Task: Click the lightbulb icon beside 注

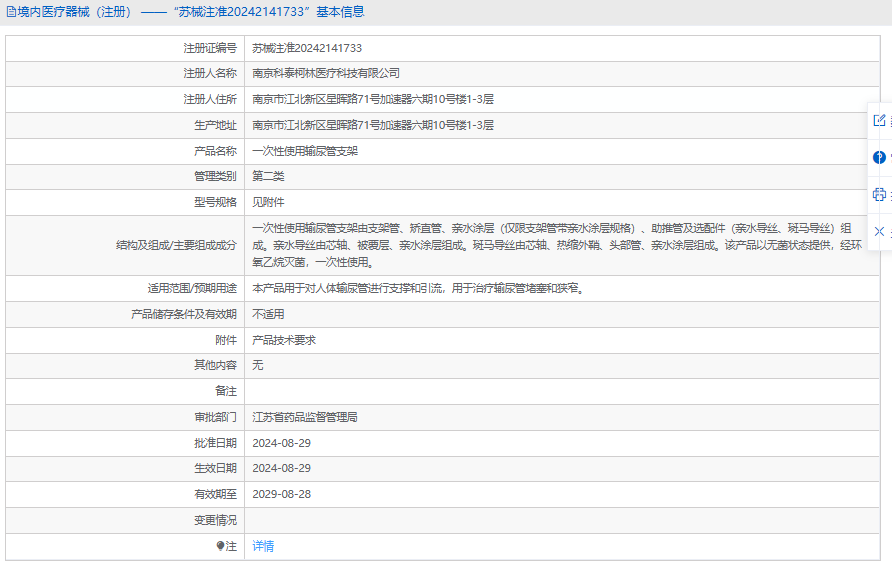Action: point(220,546)
